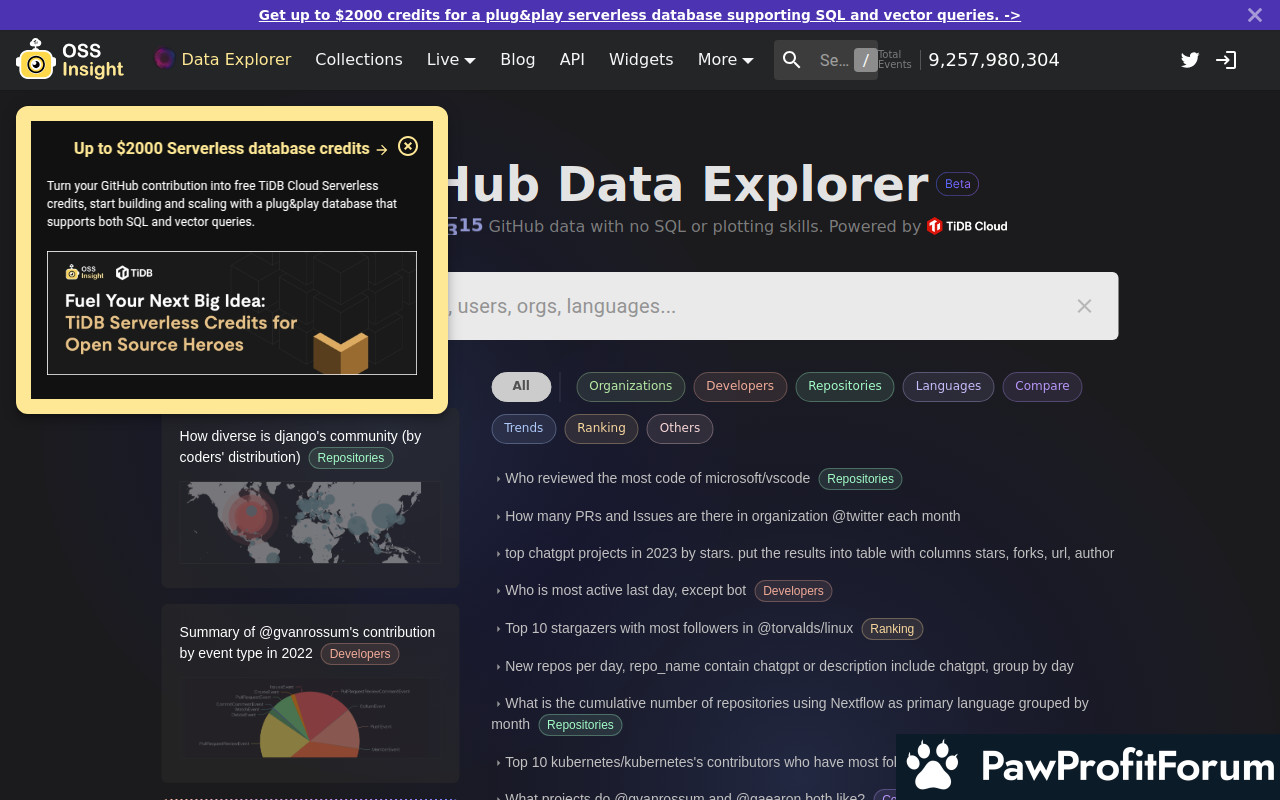Click Ranking tag beside stargazers question
Screen dimensions: 1280x800
click(x=892, y=629)
